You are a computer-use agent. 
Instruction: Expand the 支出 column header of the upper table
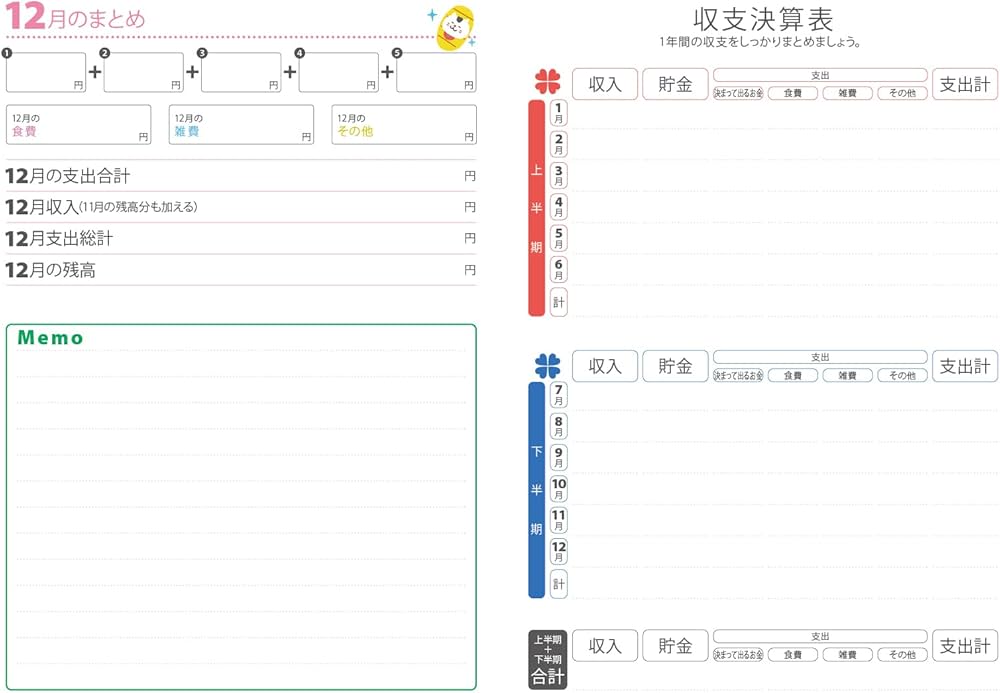click(822, 74)
